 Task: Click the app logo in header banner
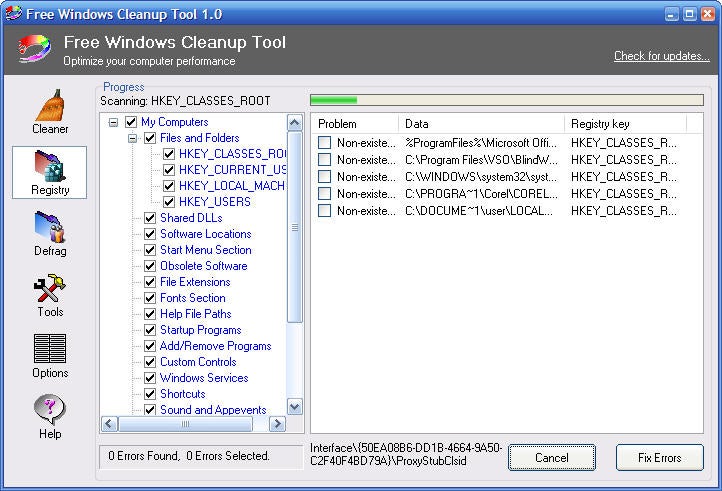point(34,48)
